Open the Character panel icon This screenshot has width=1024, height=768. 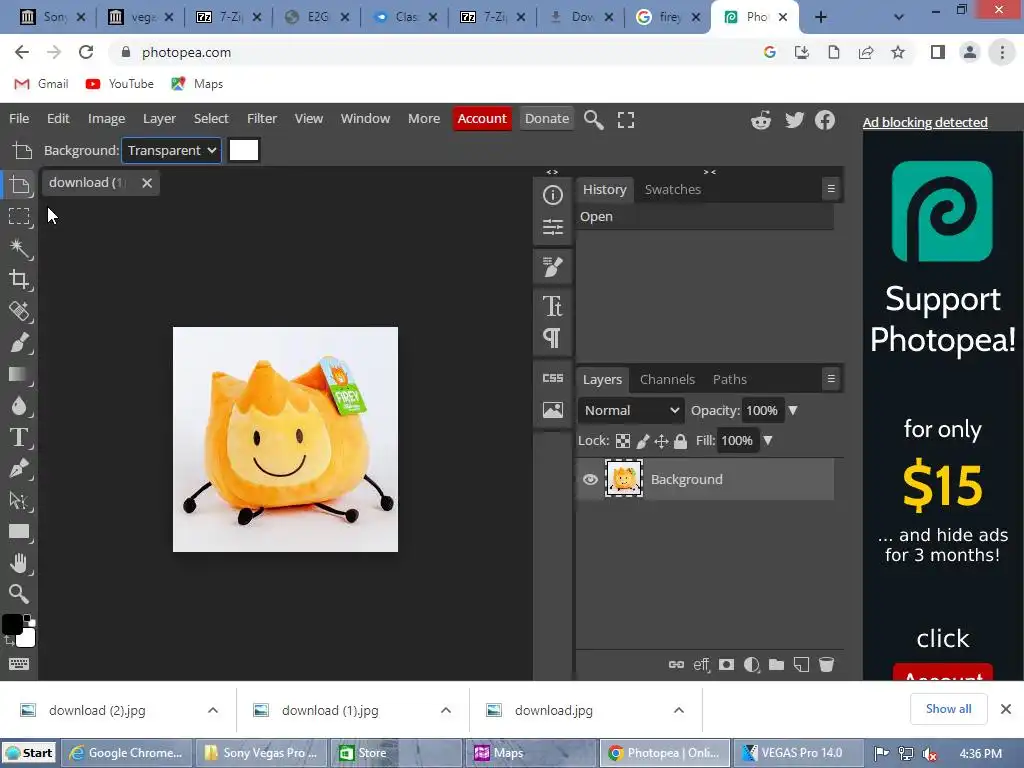[552, 306]
